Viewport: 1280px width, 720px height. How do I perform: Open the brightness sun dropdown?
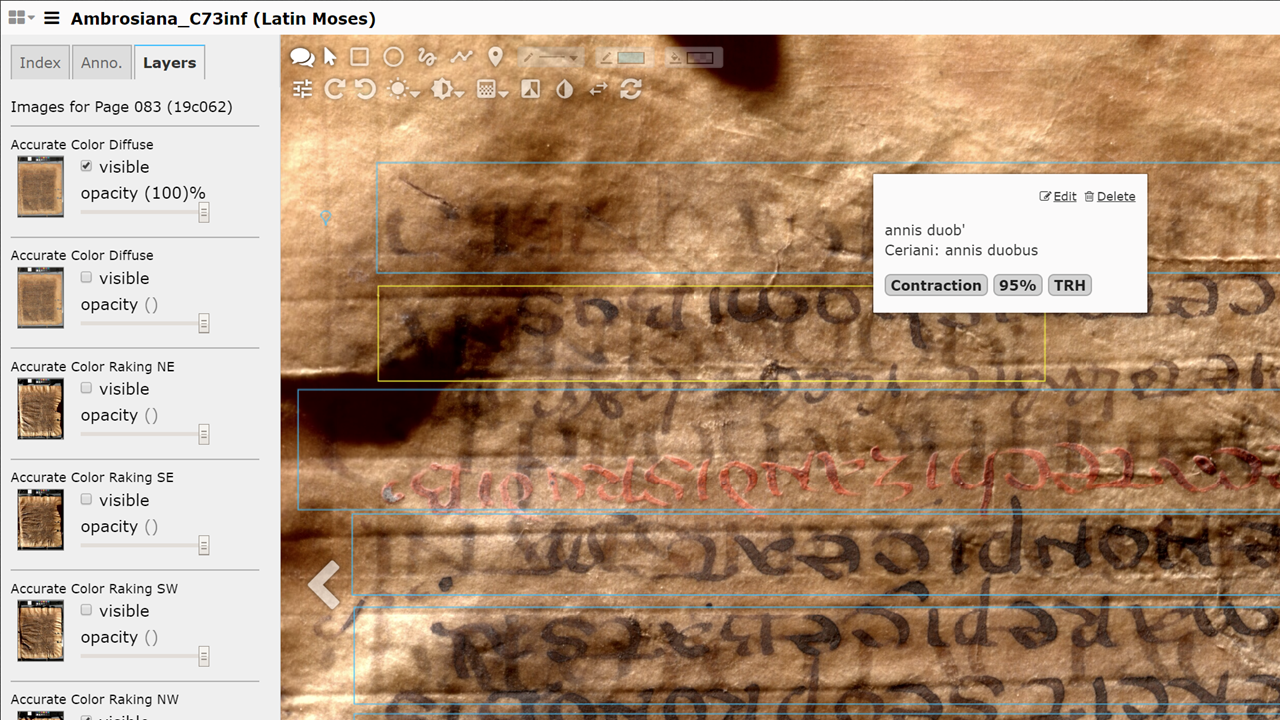[x=404, y=89]
